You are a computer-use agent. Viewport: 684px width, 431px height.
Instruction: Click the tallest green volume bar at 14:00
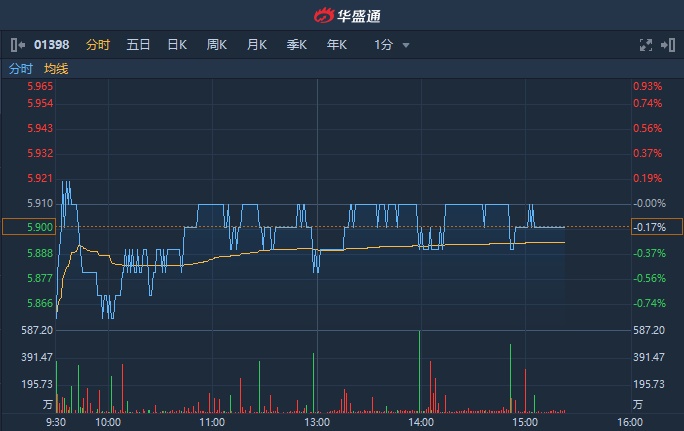coord(420,372)
